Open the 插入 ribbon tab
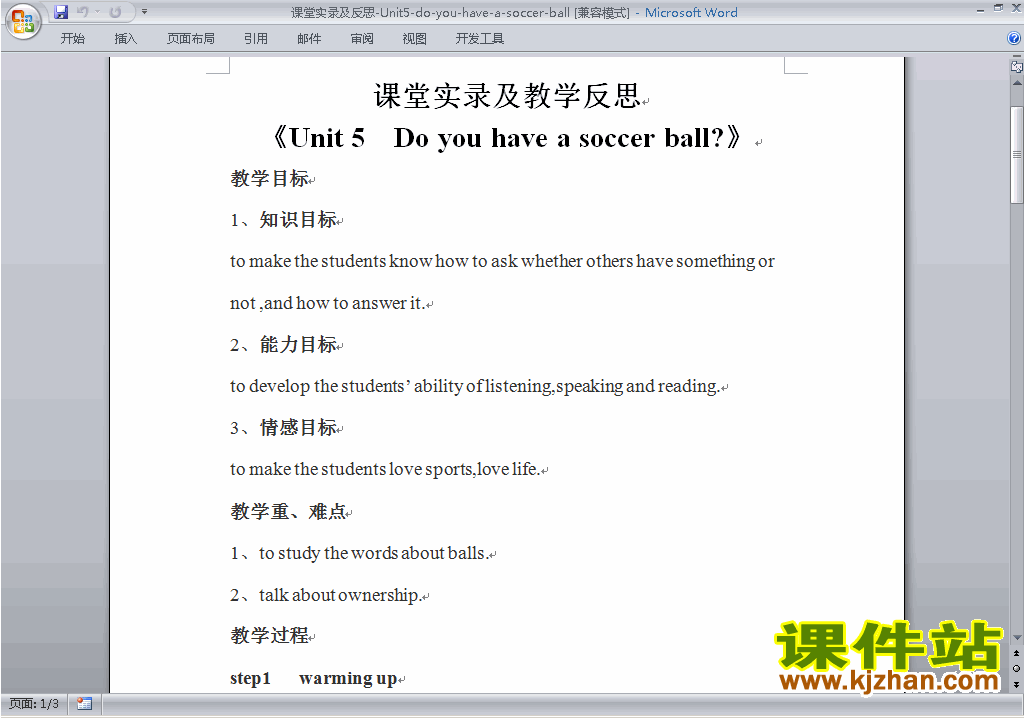This screenshot has width=1024, height=718. [x=125, y=39]
